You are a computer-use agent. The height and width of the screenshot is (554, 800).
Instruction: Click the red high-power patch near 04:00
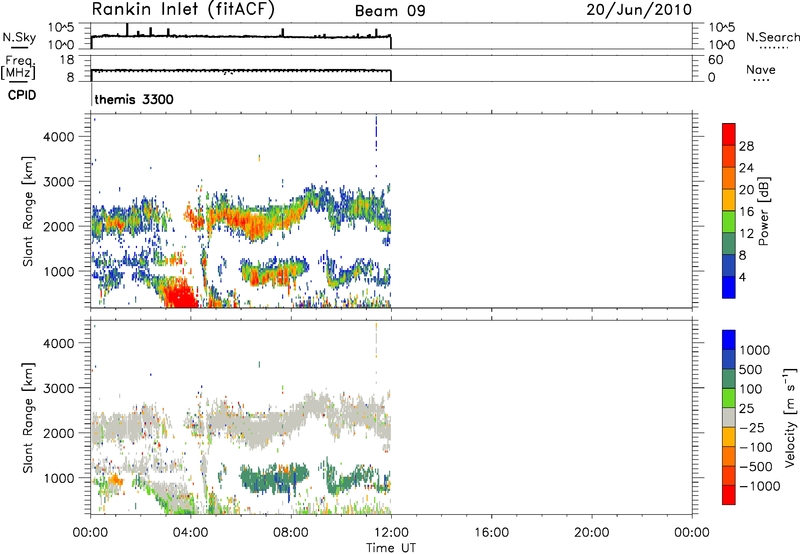tap(182, 295)
